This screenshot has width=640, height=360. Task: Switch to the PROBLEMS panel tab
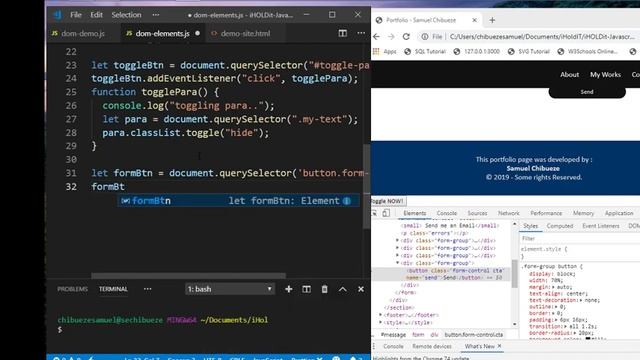click(x=72, y=289)
